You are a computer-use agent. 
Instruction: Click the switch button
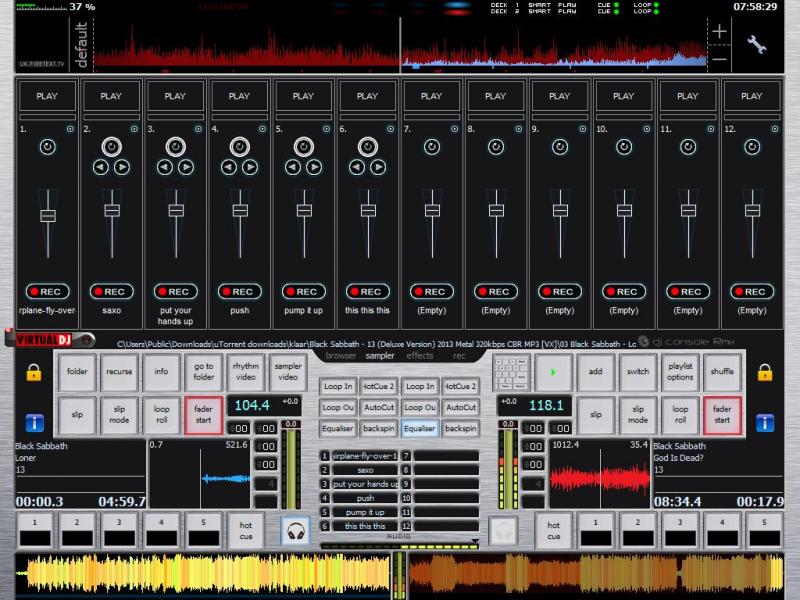638,371
